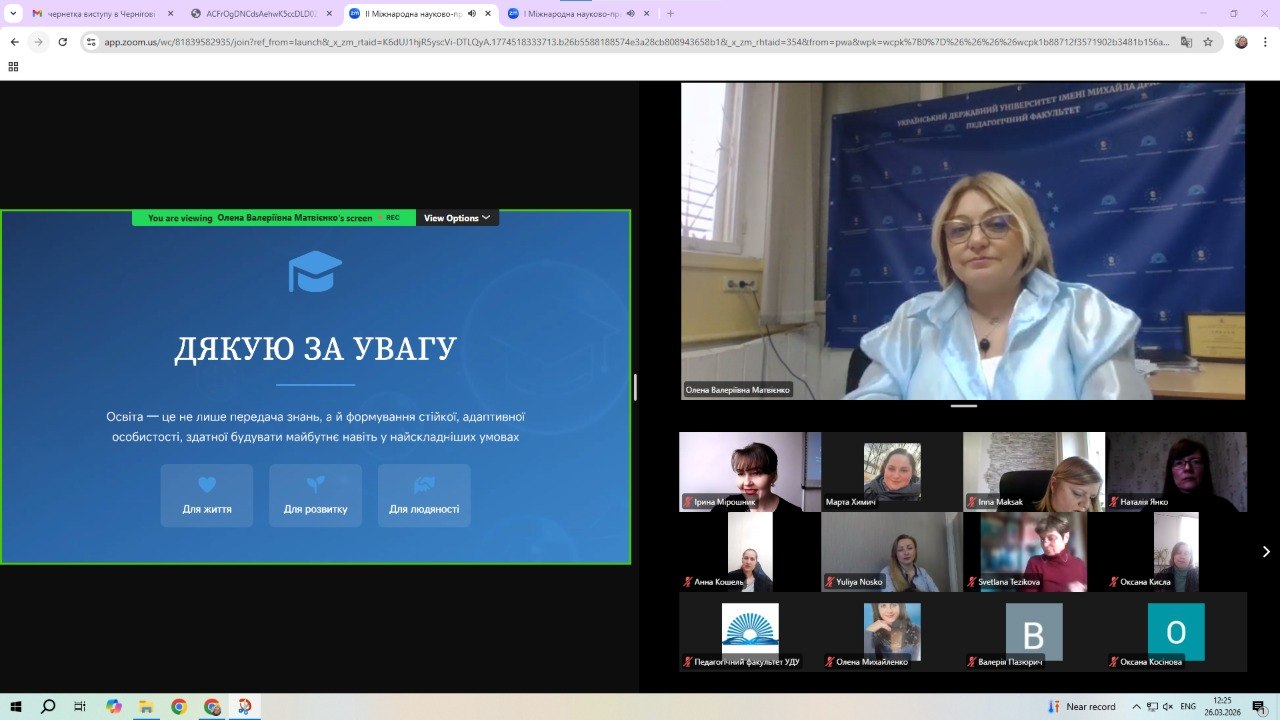Open Windows search from the taskbar
The width and height of the screenshot is (1280, 720).
coord(48,706)
